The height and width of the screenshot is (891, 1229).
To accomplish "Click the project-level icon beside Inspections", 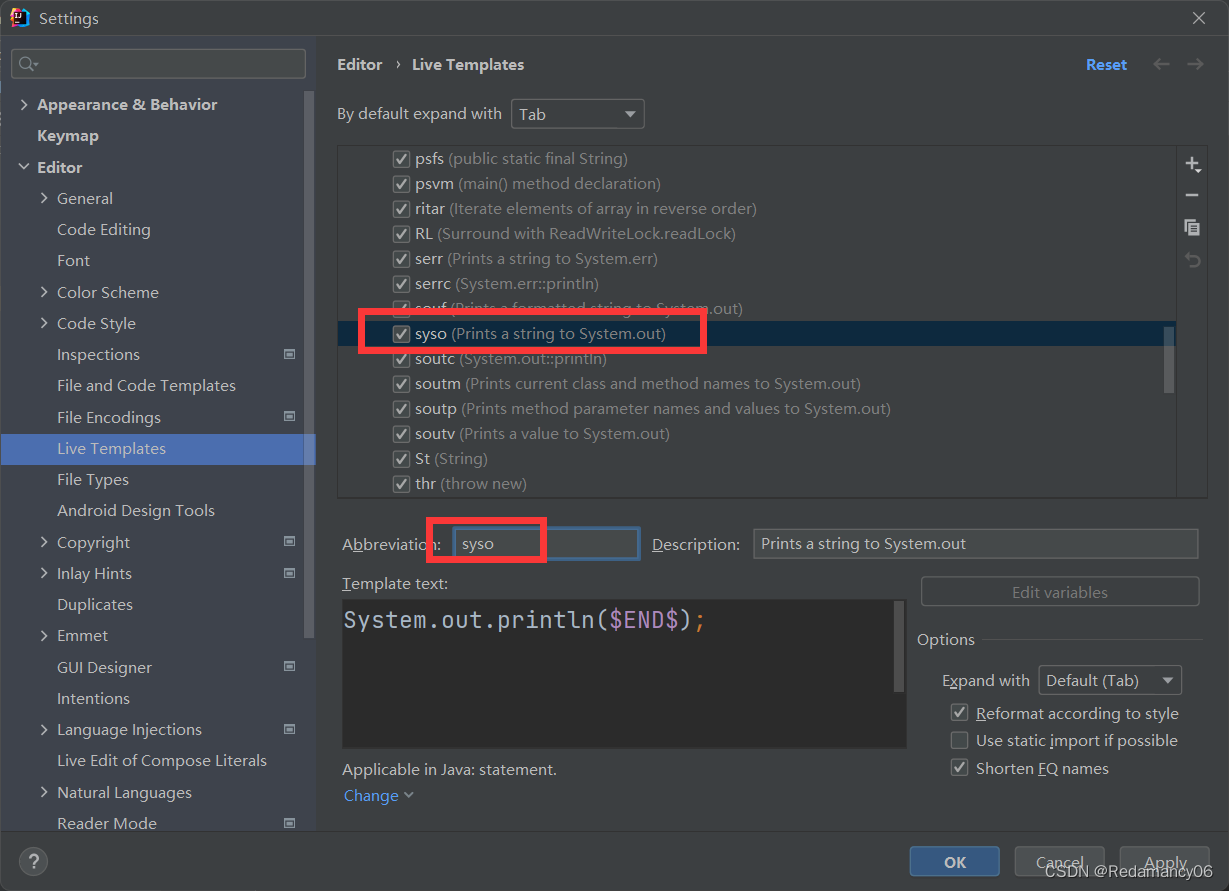I will [290, 354].
